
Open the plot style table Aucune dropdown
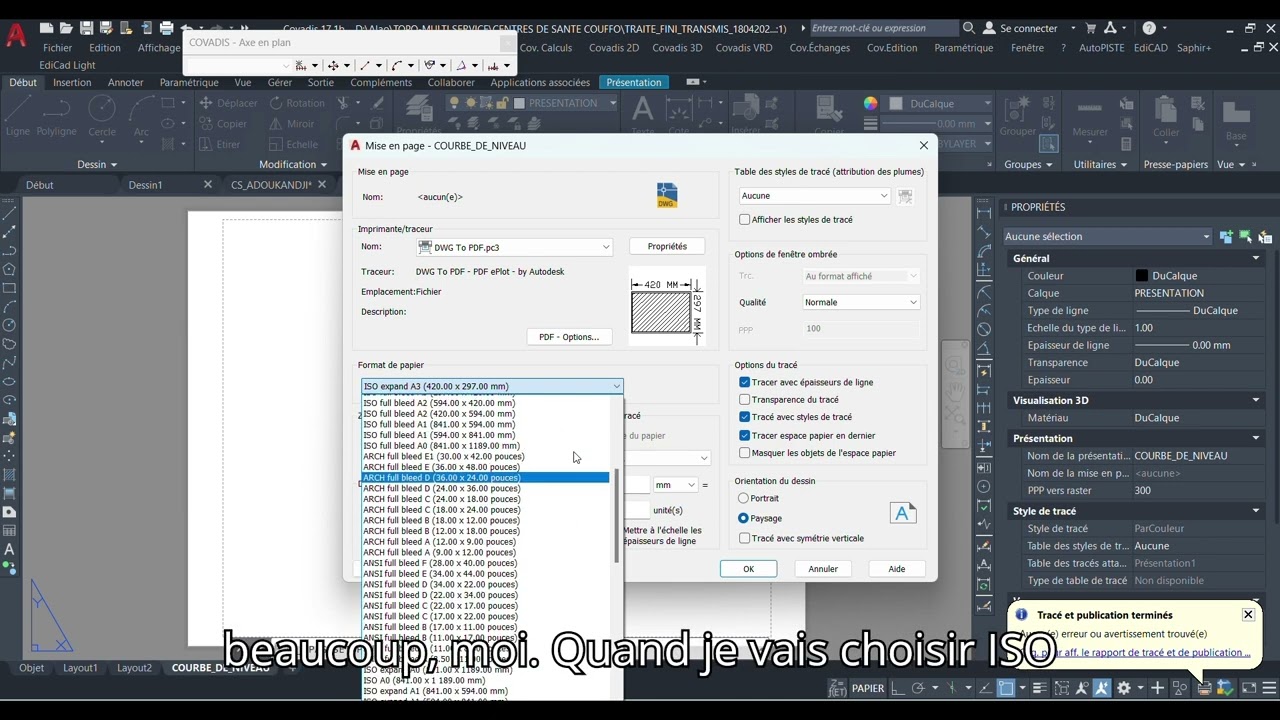(814, 196)
